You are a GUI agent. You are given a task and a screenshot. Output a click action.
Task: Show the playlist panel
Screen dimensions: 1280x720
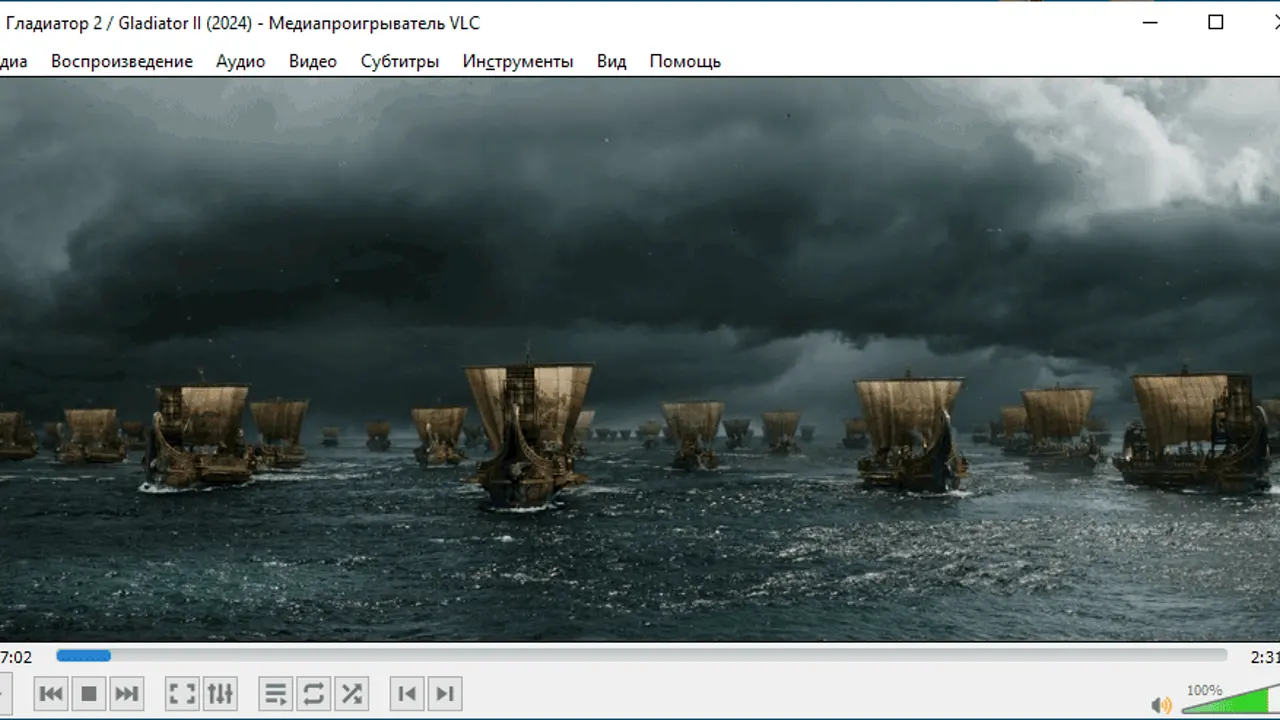pos(276,693)
